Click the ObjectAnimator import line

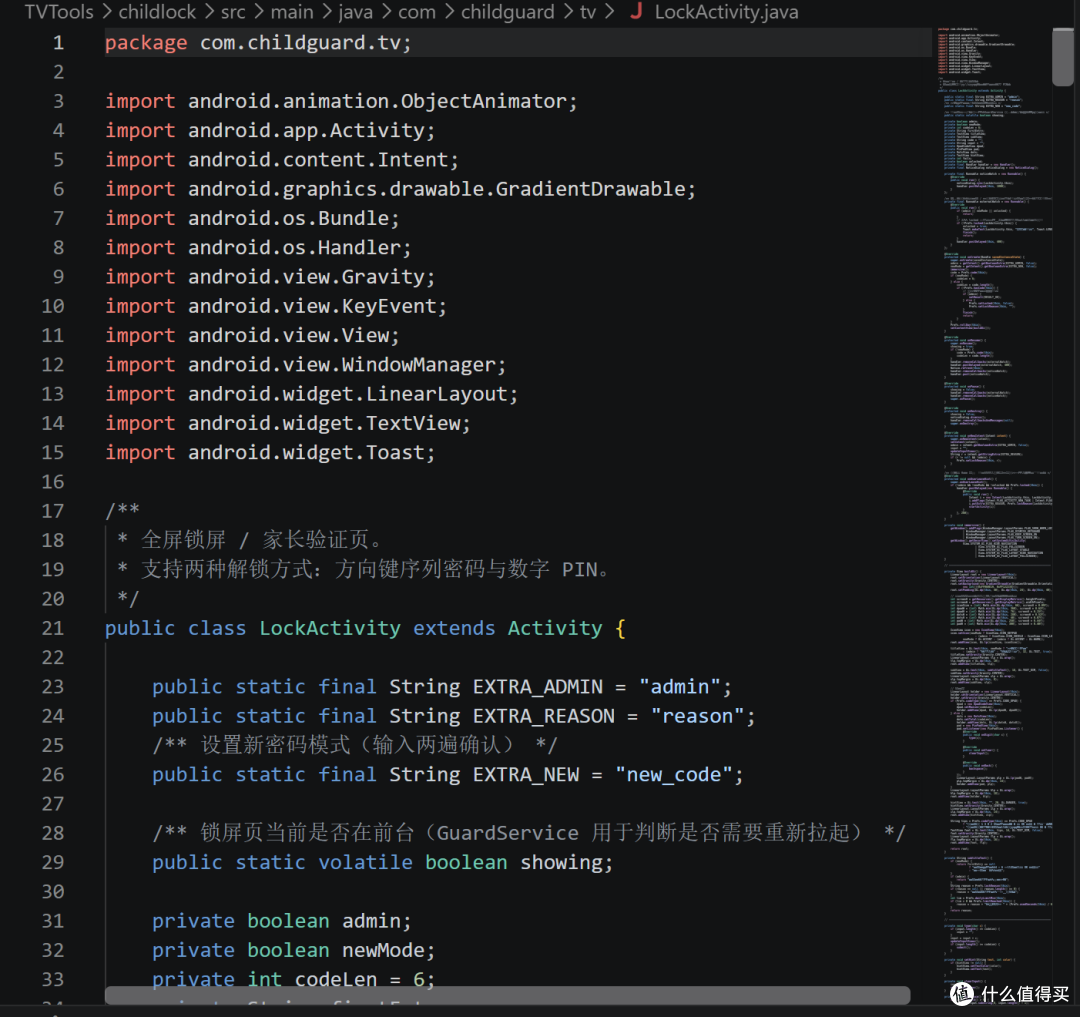(x=341, y=101)
